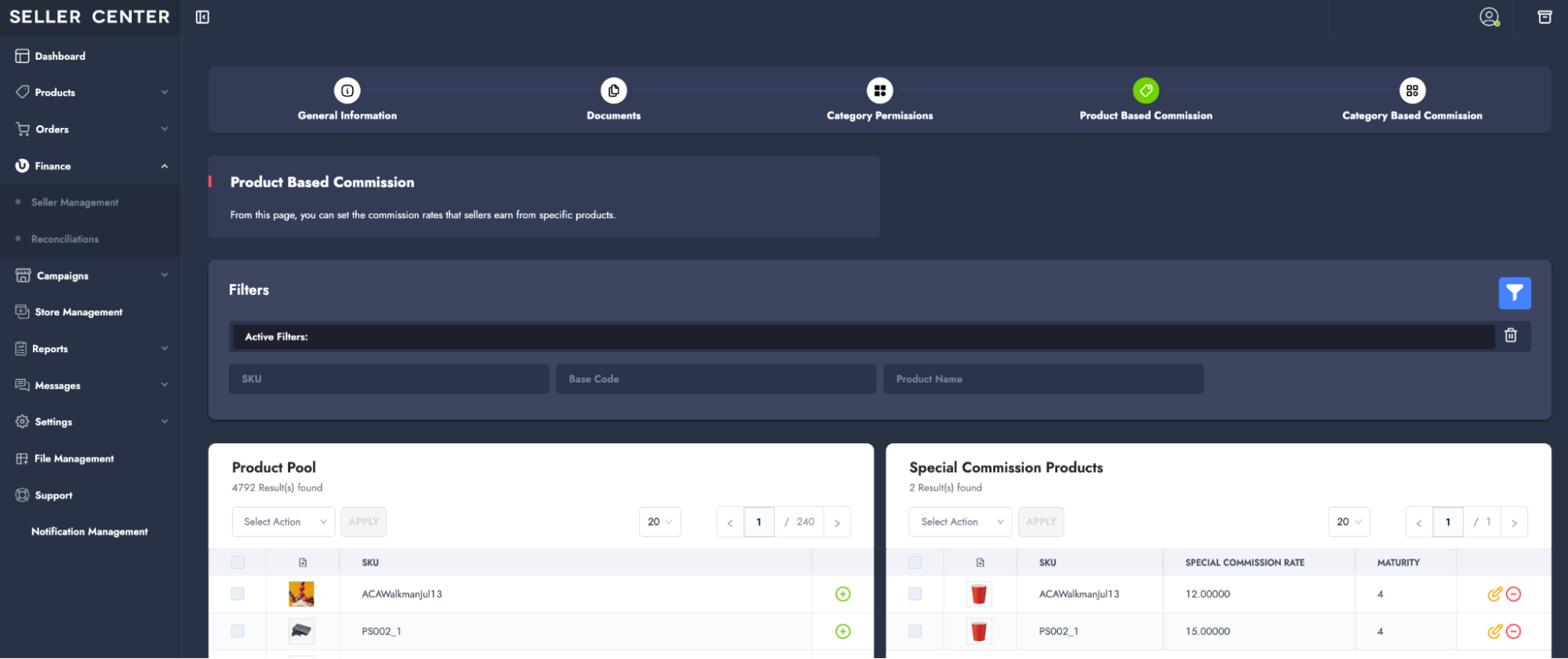Add PS002_1 from the product pool
Image resolution: width=1568 pixels, height=659 pixels.
point(842,632)
